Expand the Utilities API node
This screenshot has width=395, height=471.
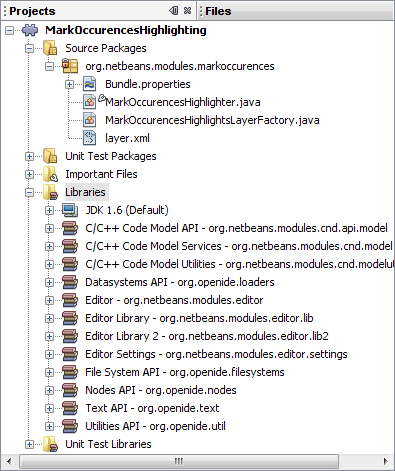coord(49,427)
